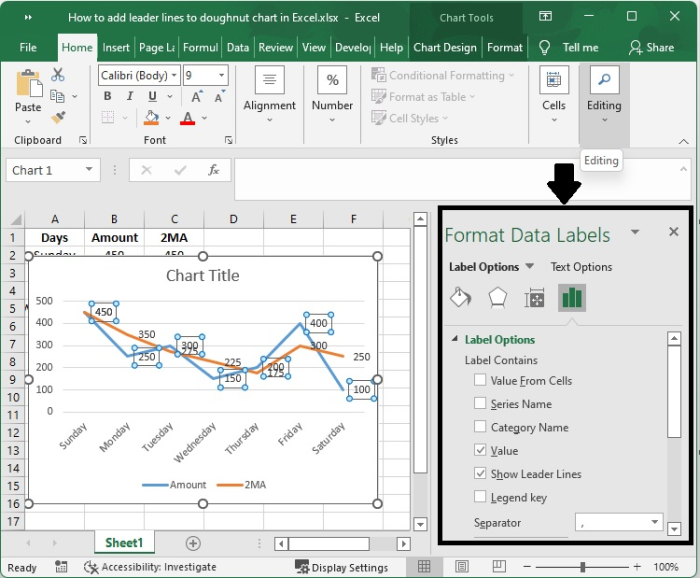Check Series Name option
700x578 pixels.
[480, 403]
